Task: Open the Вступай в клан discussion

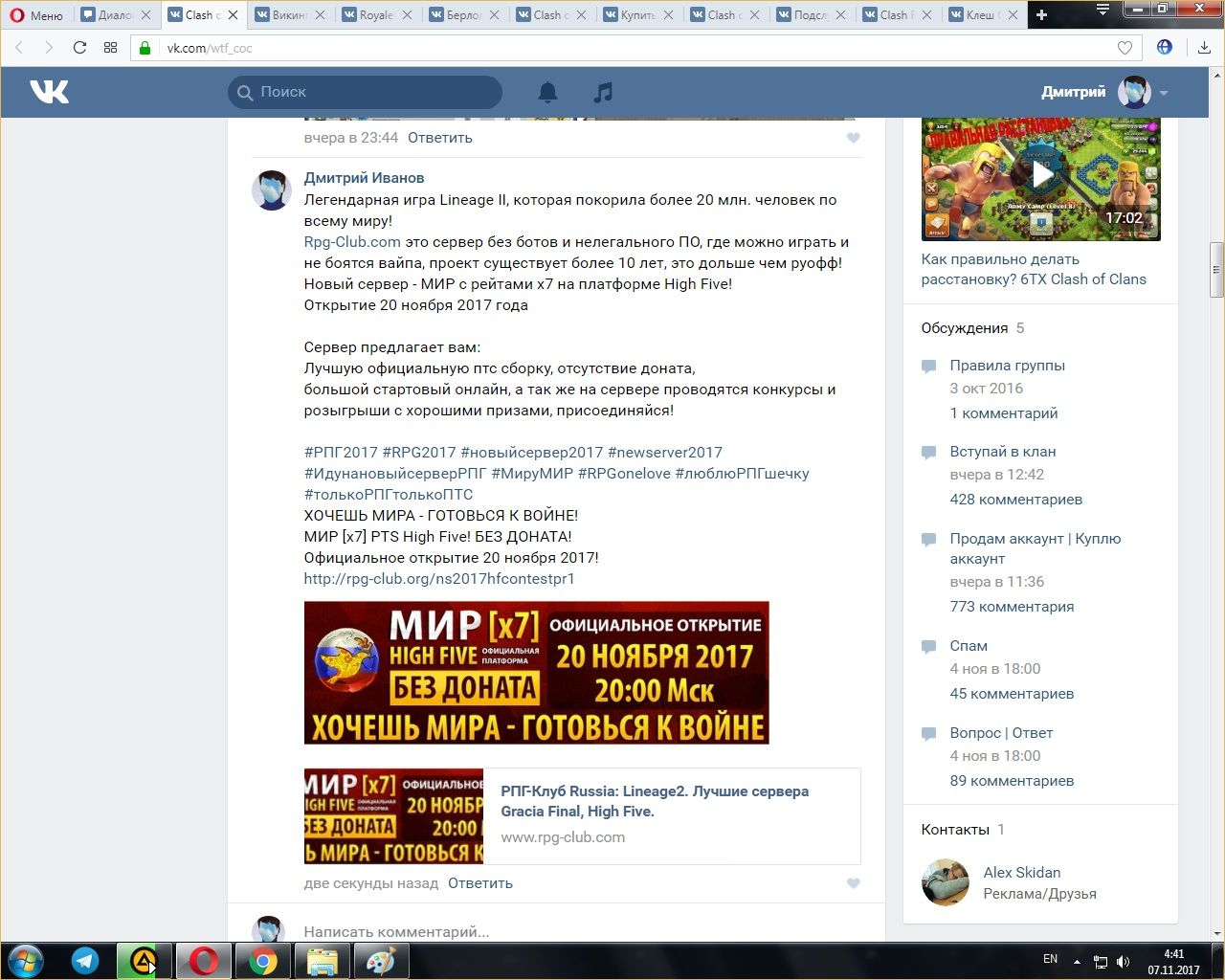Action: coord(1002,452)
